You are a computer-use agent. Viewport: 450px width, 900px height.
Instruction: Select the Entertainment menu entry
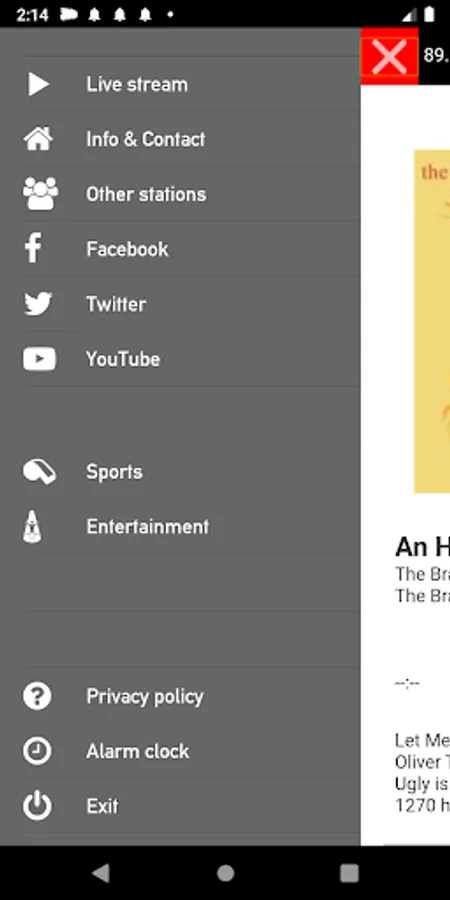click(x=180, y=526)
